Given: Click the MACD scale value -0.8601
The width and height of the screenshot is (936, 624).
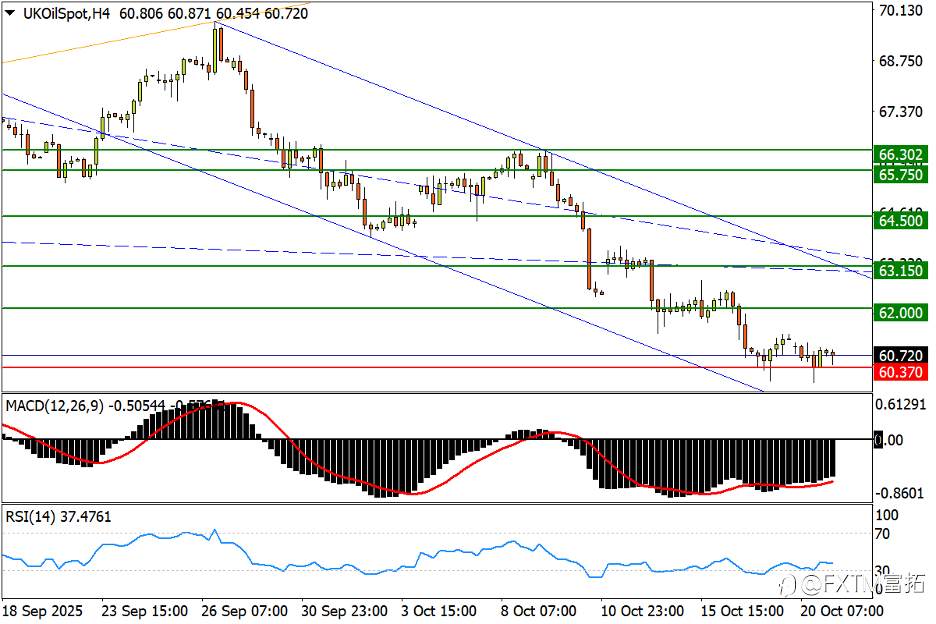Looking at the screenshot, I should (x=900, y=493).
